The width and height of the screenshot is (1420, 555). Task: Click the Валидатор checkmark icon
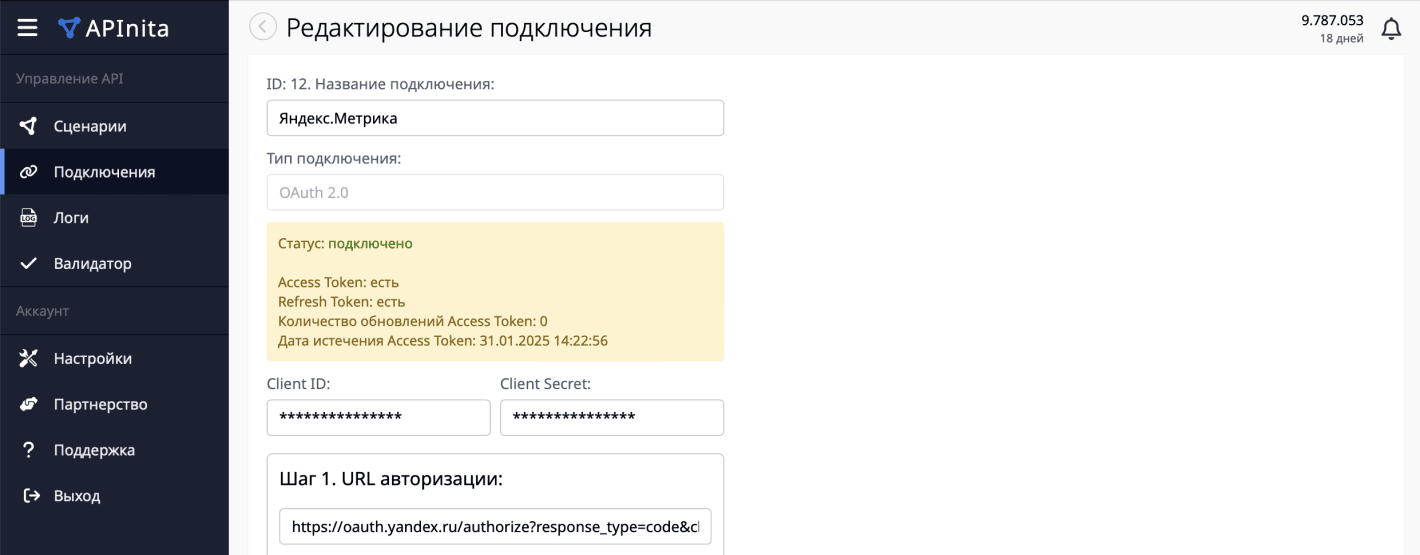29,264
